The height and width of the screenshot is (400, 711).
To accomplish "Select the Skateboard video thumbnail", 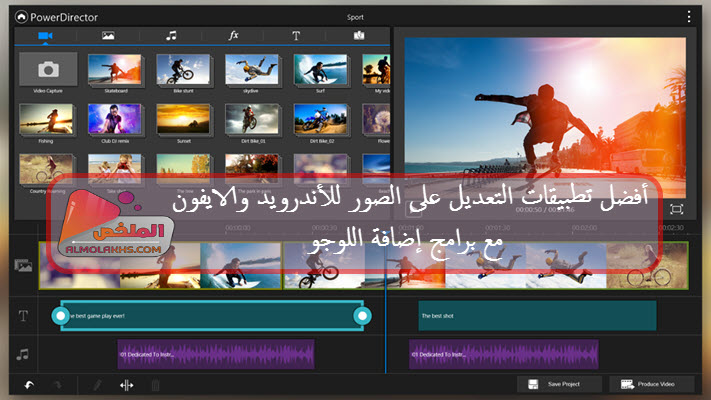I will (x=115, y=69).
